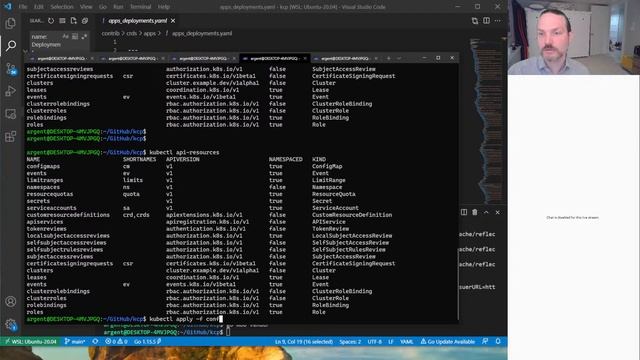Open the File menu
This screenshot has height=360, width=640.
click(23, 7)
